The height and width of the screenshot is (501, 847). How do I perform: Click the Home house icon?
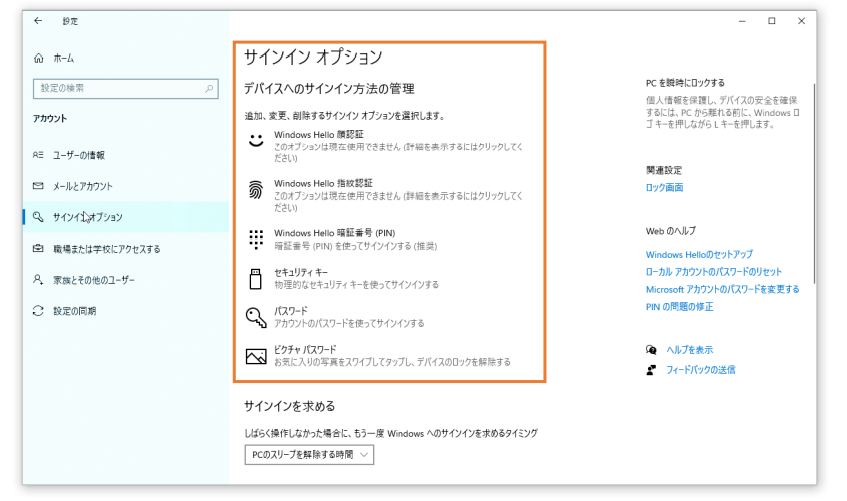38,58
